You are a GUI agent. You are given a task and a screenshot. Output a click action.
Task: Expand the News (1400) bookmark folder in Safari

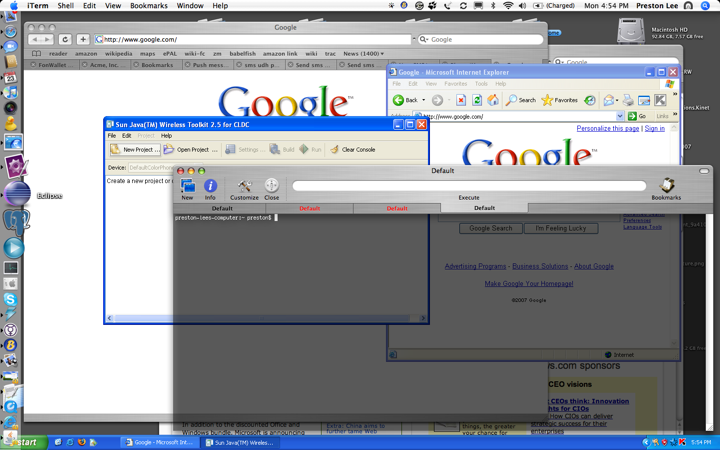[363, 54]
